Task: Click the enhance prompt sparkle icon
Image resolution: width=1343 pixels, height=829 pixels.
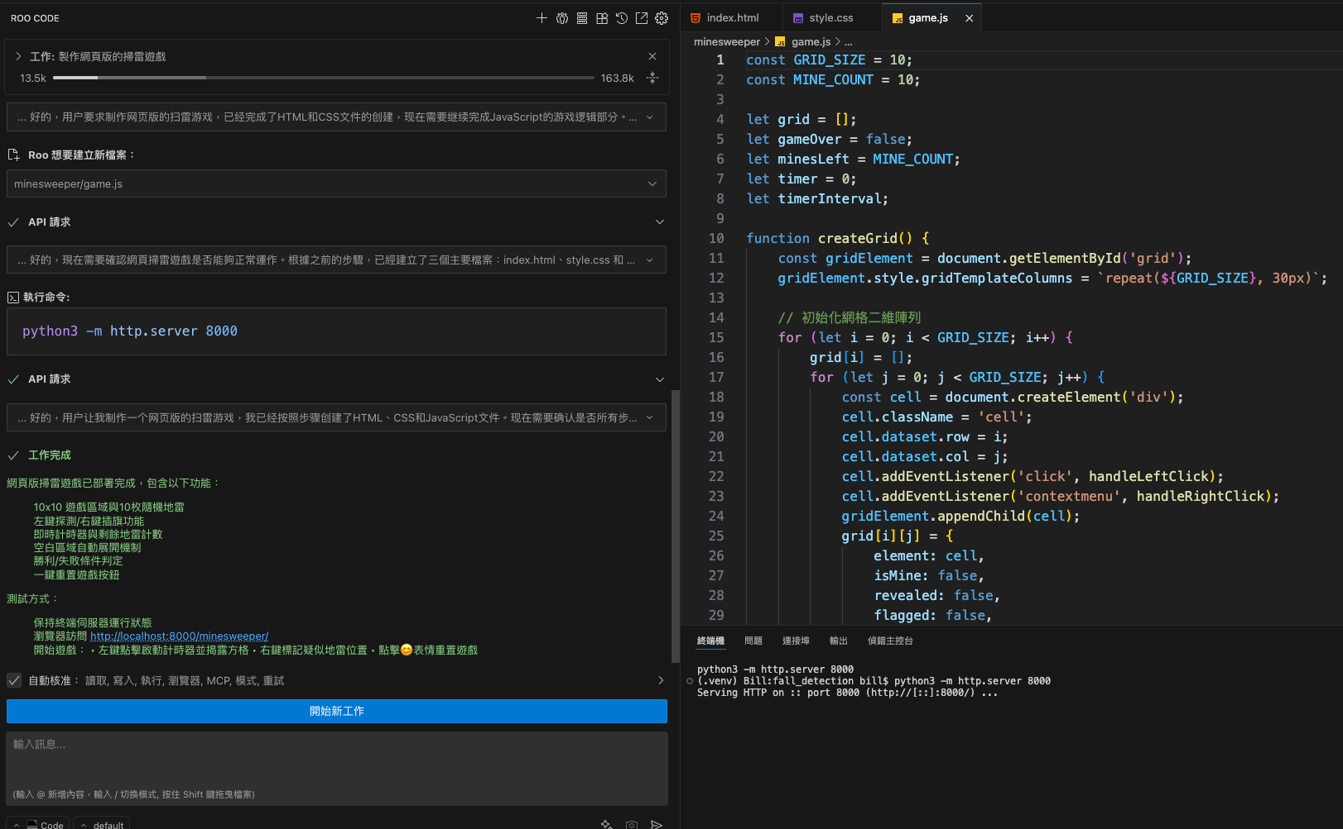Action: 606,824
